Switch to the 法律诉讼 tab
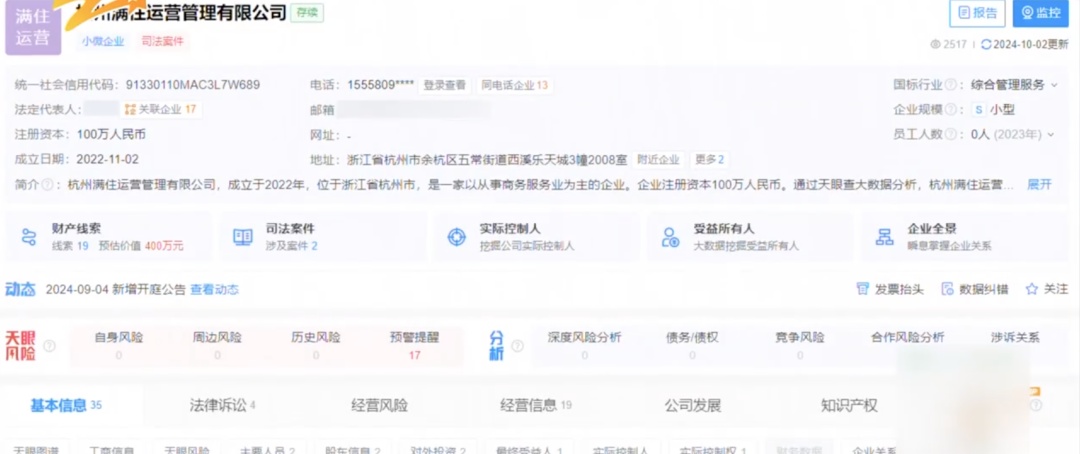The width and height of the screenshot is (1080, 454). click(x=222, y=405)
